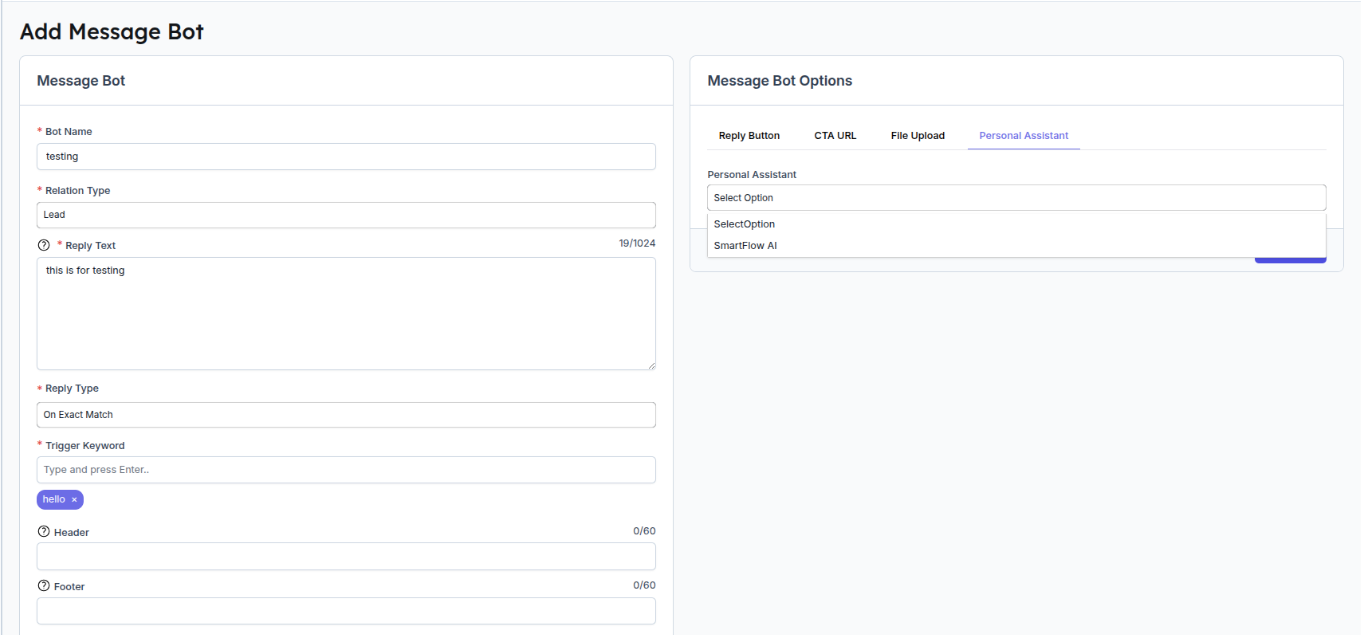Pick the SelectOption list entry
Viewport: 1364px width, 635px height.
(744, 224)
